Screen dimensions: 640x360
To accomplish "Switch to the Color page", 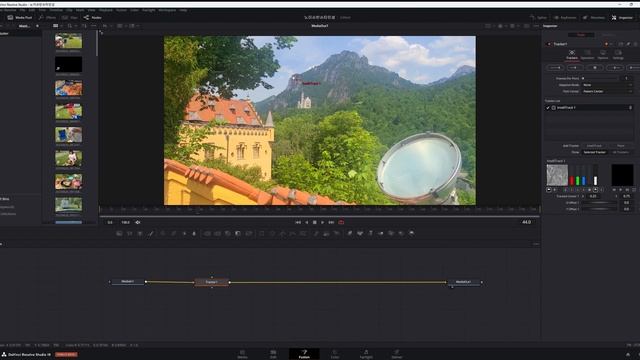I will click(335, 354).
